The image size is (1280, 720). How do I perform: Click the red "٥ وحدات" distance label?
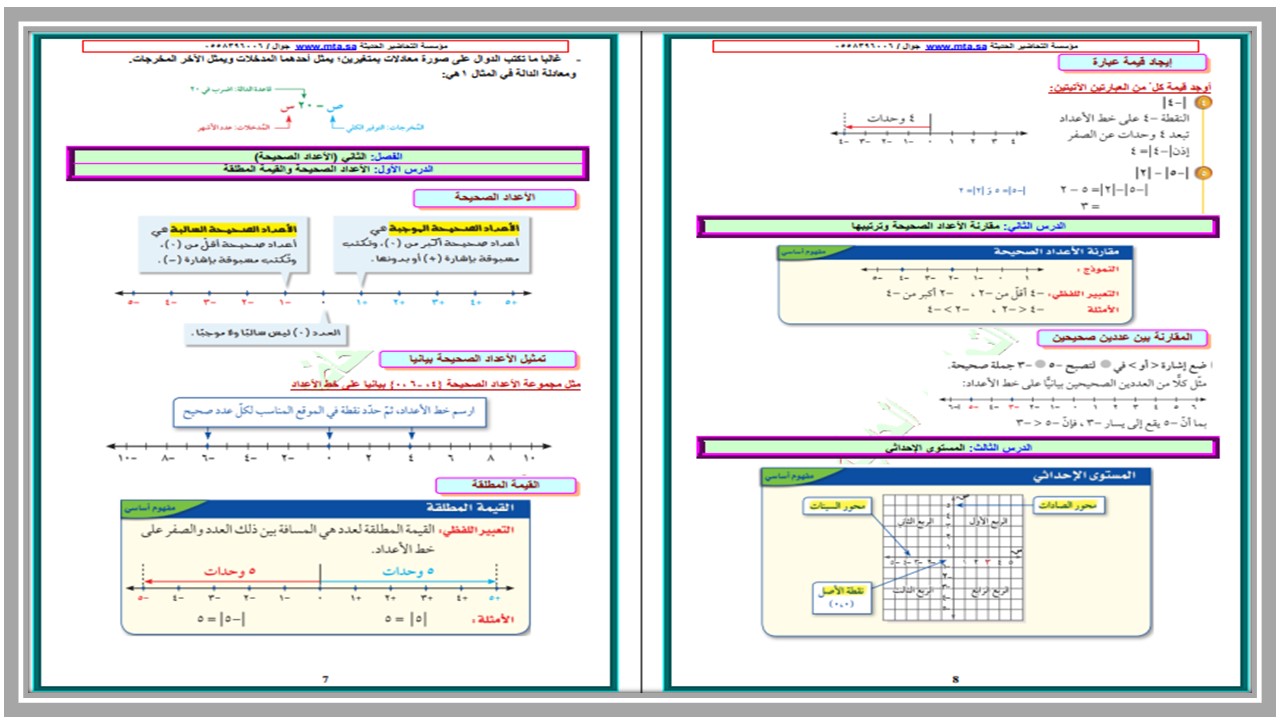230,571
